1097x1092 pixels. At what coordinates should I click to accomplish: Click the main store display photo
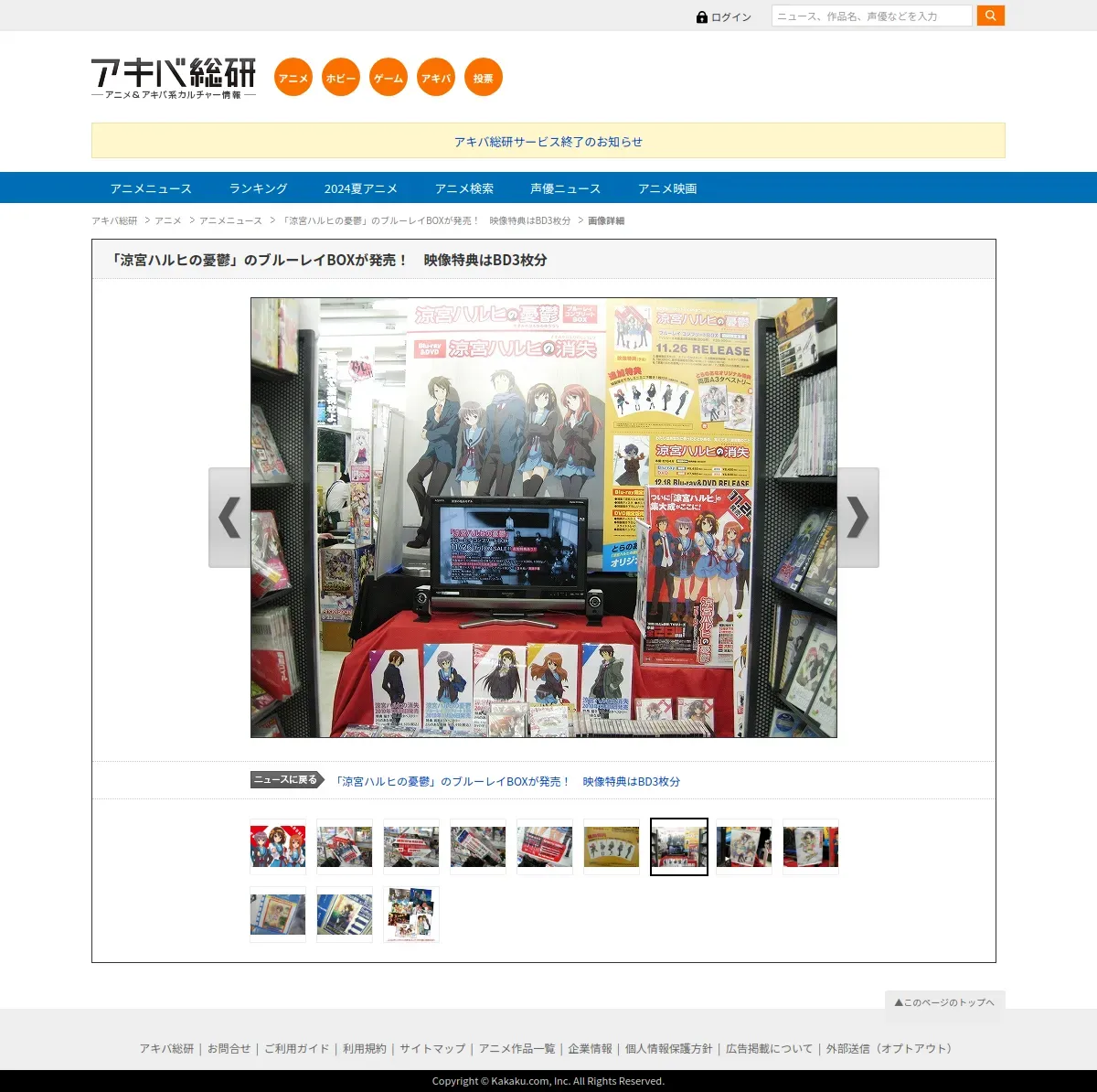tap(544, 518)
